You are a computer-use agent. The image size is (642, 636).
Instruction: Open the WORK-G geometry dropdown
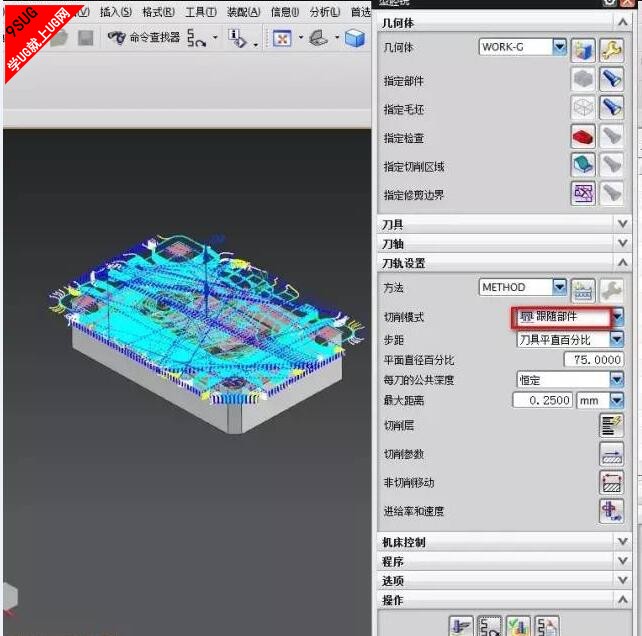pos(559,47)
